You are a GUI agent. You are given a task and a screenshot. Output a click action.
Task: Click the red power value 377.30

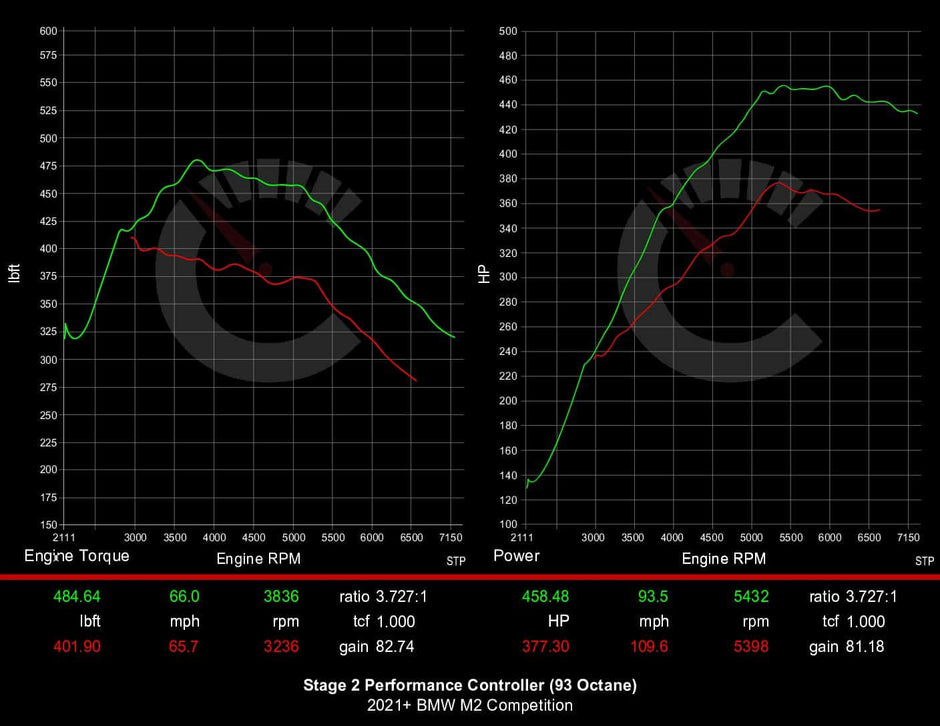[x=546, y=646]
